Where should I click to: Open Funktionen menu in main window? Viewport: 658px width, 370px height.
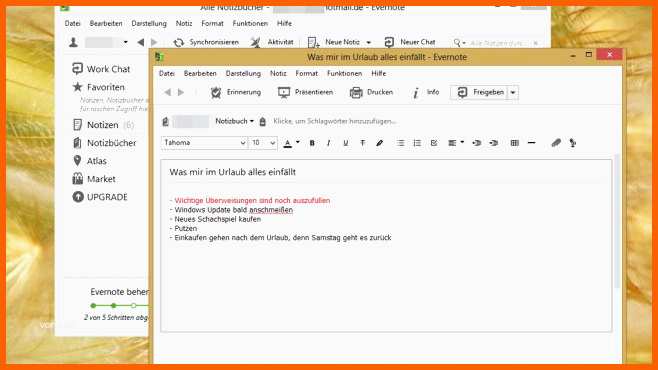[250, 23]
